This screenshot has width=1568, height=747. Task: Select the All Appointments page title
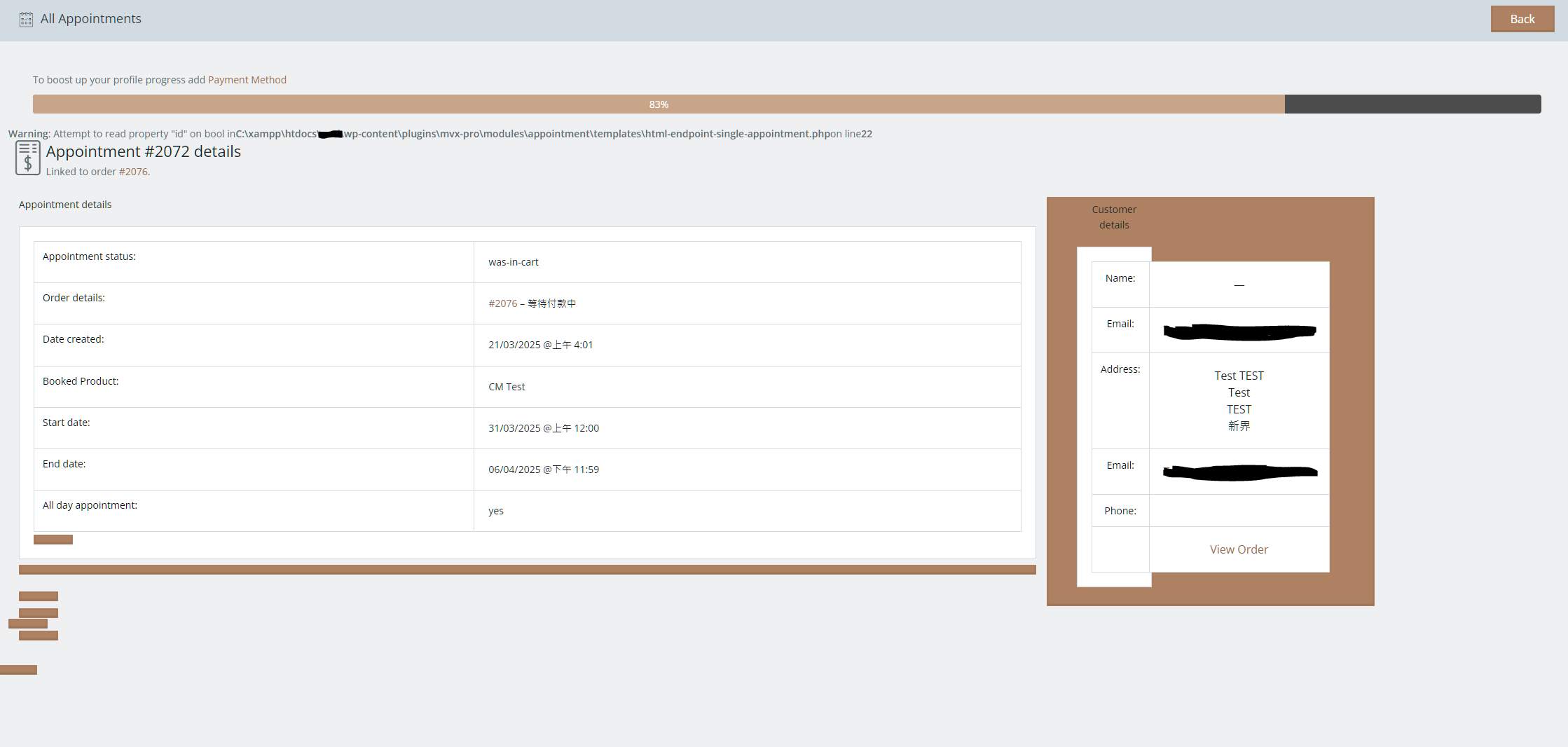coord(90,19)
